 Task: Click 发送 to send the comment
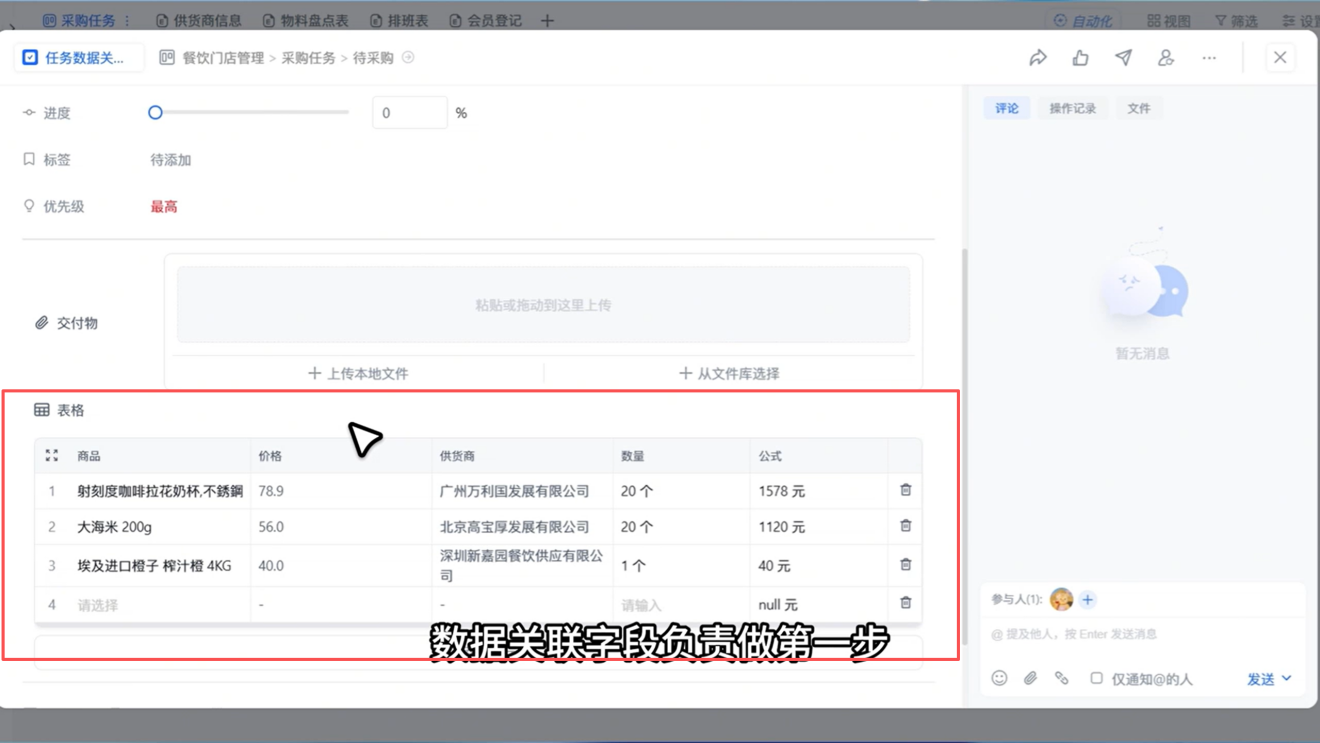click(x=1261, y=679)
